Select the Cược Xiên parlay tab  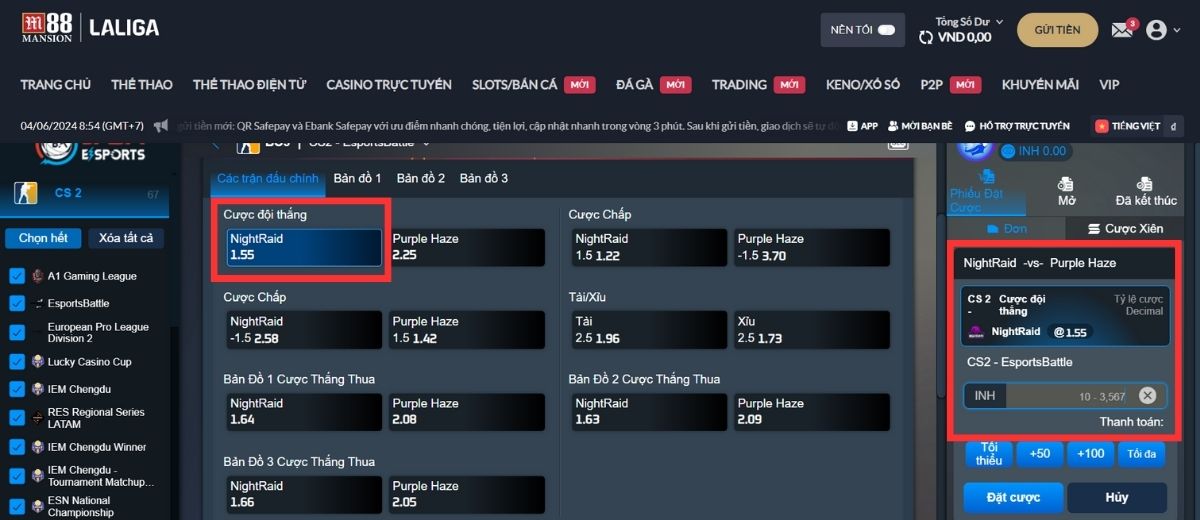click(x=1125, y=229)
